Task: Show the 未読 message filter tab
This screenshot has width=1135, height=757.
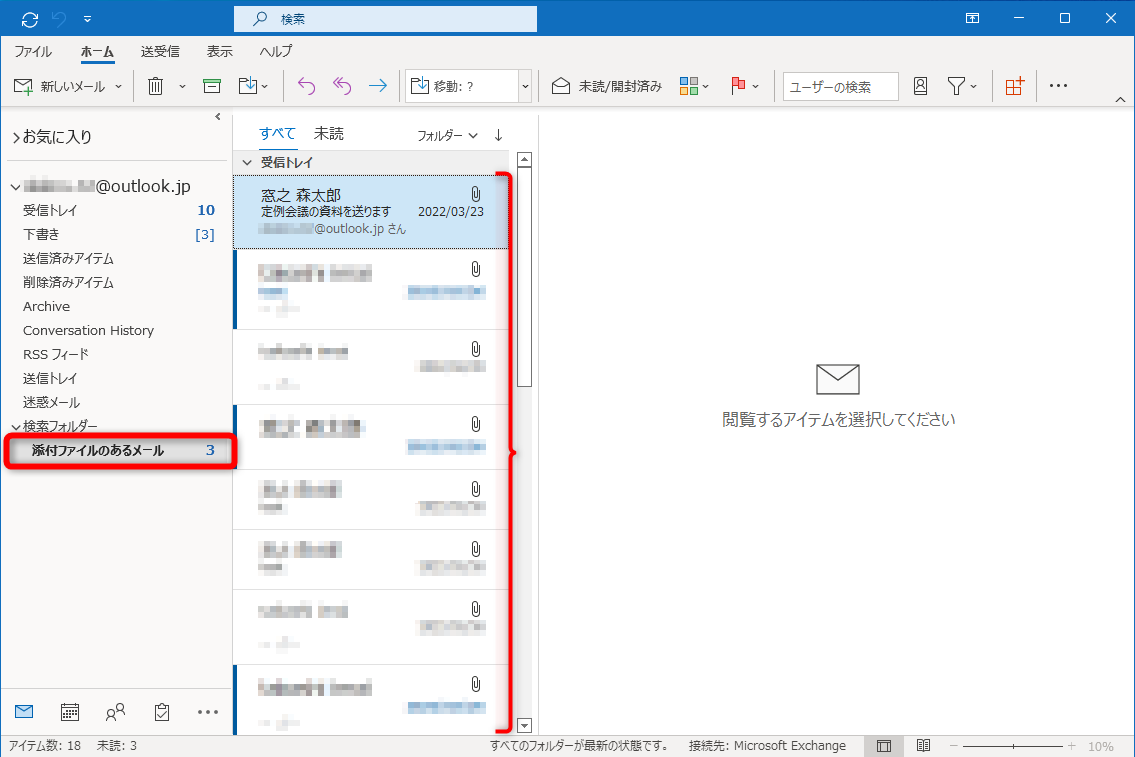Action: pyautogui.click(x=329, y=134)
